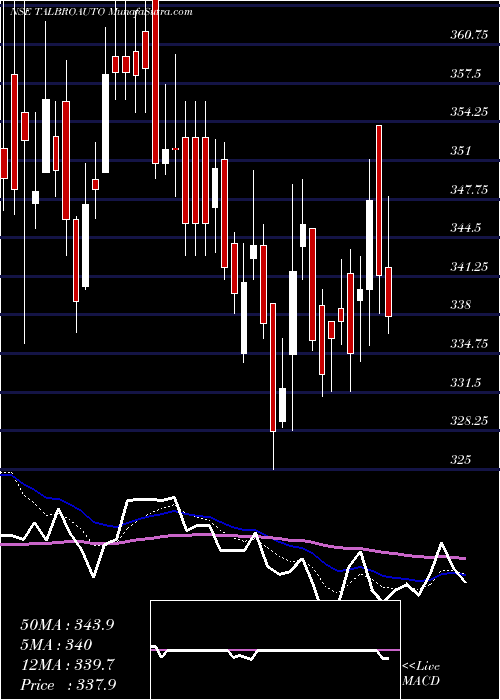The image size is (500, 700).
Task: Click the Price : 337.9 value
Action: (x=68, y=685)
